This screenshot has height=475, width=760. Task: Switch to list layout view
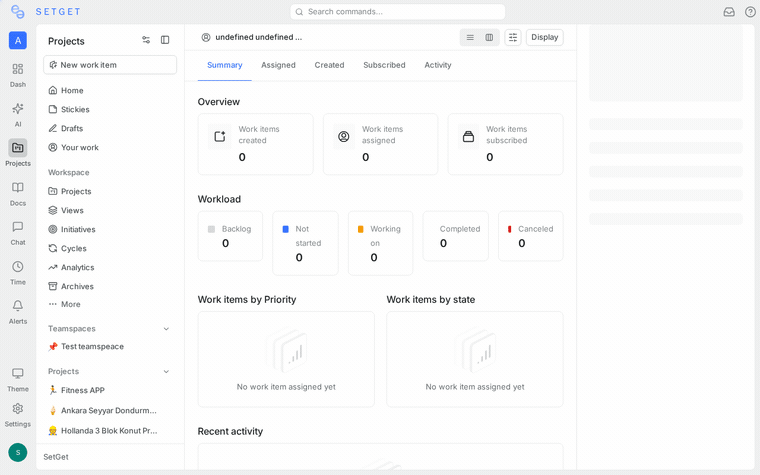point(470,37)
